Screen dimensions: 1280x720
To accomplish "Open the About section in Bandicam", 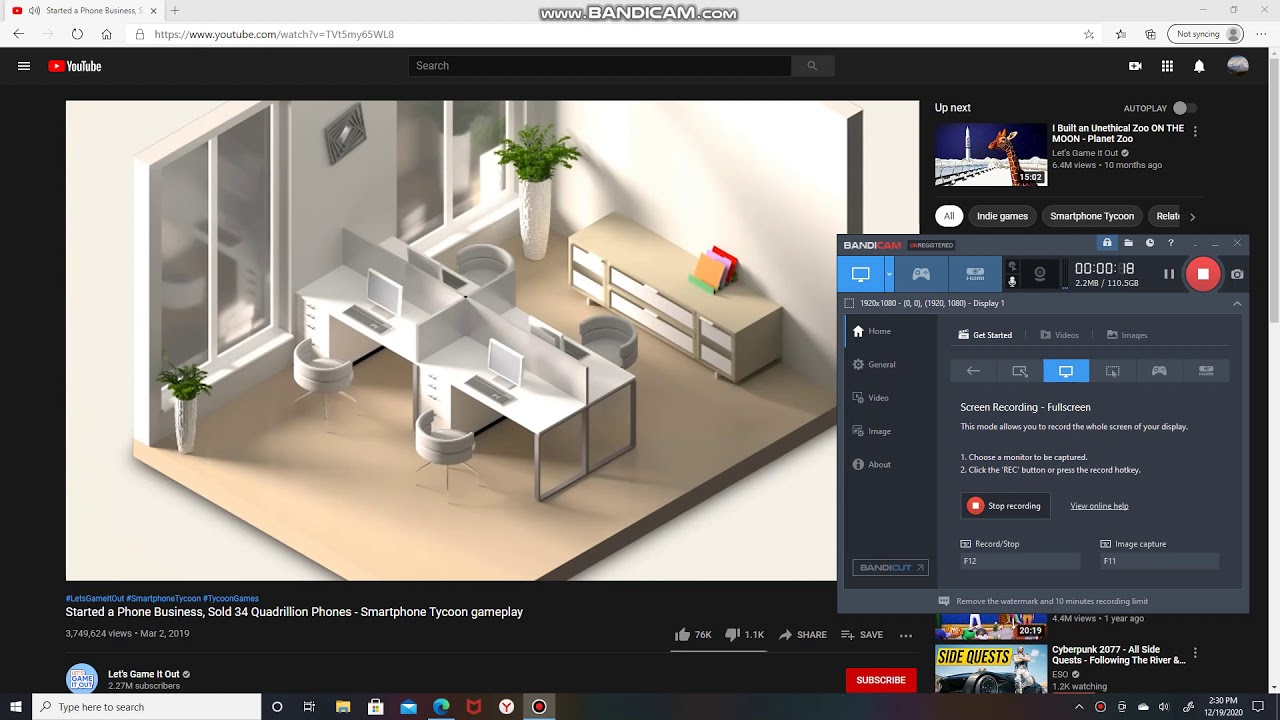I will pos(871,465).
